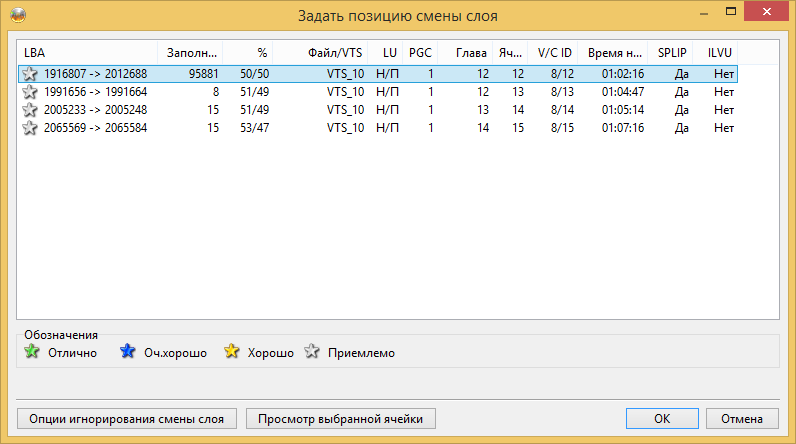The width and height of the screenshot is (796, 444).
Task: Click the PGC column header
Action: pyautogui.click(x=420, y=53)
